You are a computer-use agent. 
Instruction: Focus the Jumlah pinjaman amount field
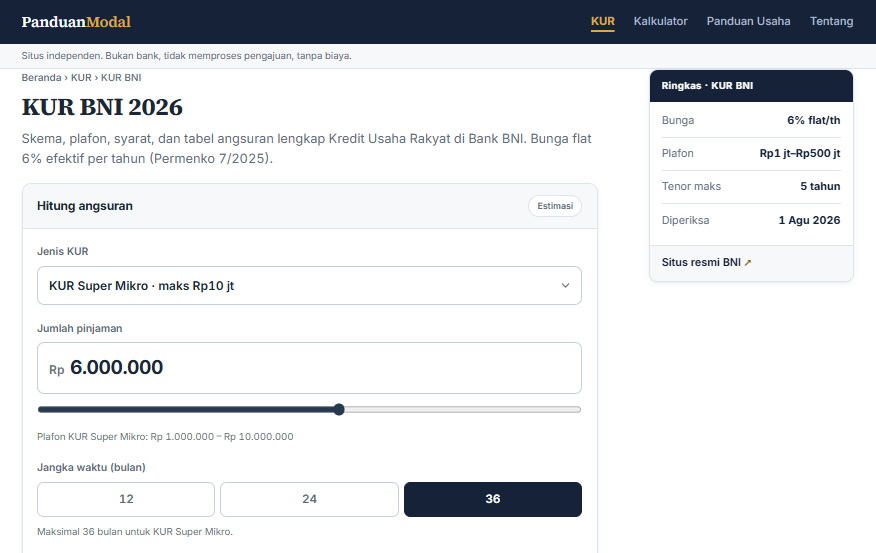click(309, 368)
